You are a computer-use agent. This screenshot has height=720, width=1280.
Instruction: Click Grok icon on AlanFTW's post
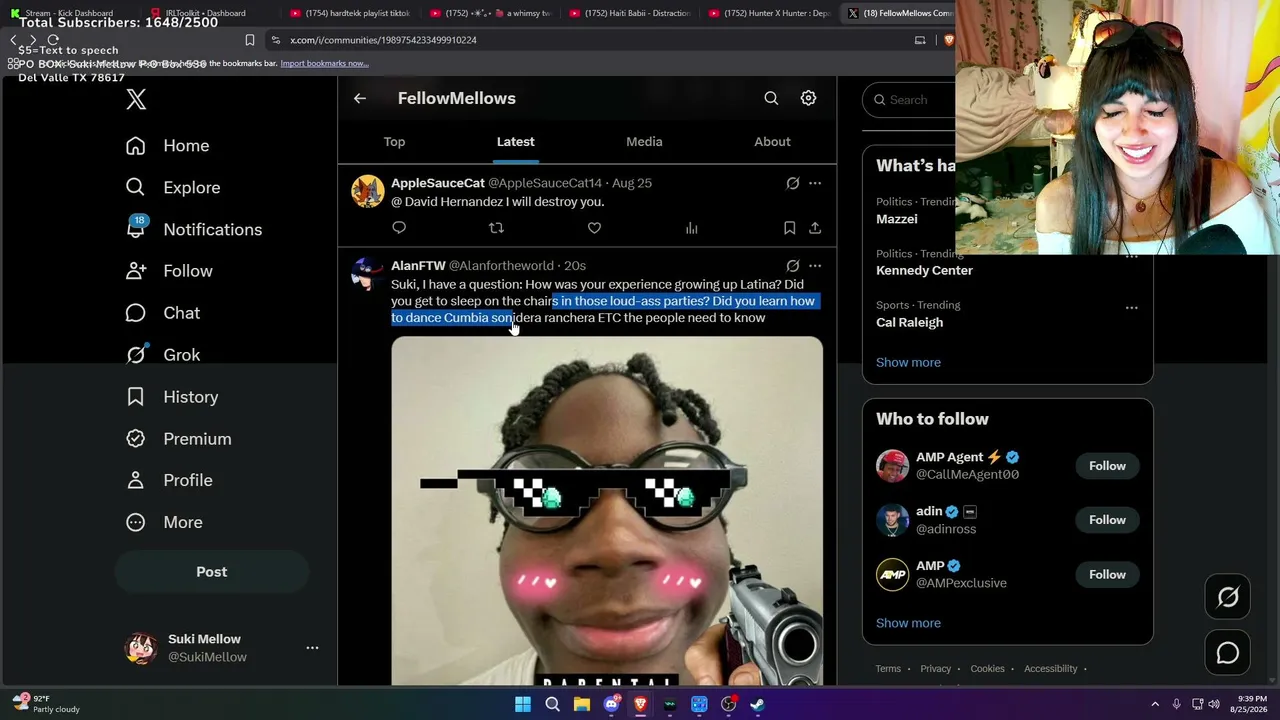(x=792, y=266)
